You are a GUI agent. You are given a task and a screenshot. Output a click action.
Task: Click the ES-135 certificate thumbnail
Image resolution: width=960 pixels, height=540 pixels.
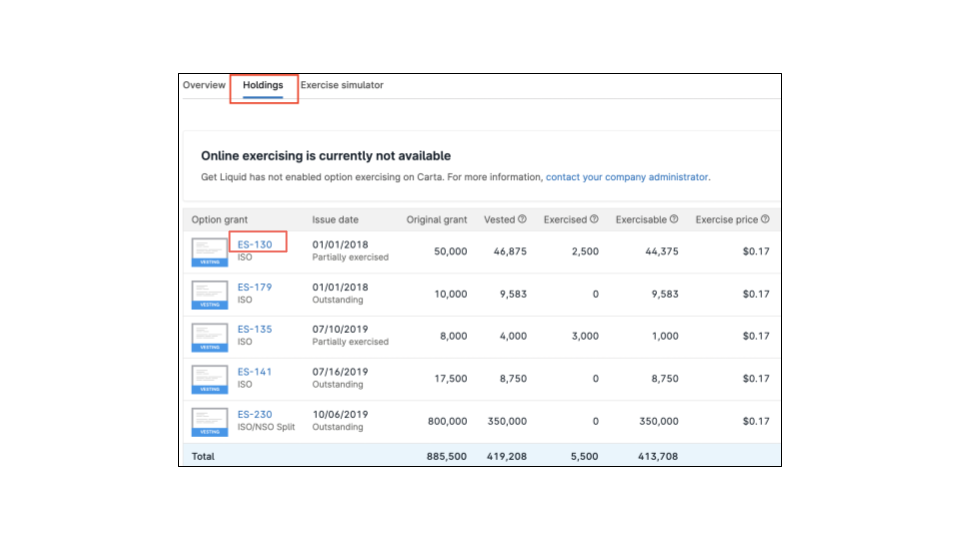point(209,337)
